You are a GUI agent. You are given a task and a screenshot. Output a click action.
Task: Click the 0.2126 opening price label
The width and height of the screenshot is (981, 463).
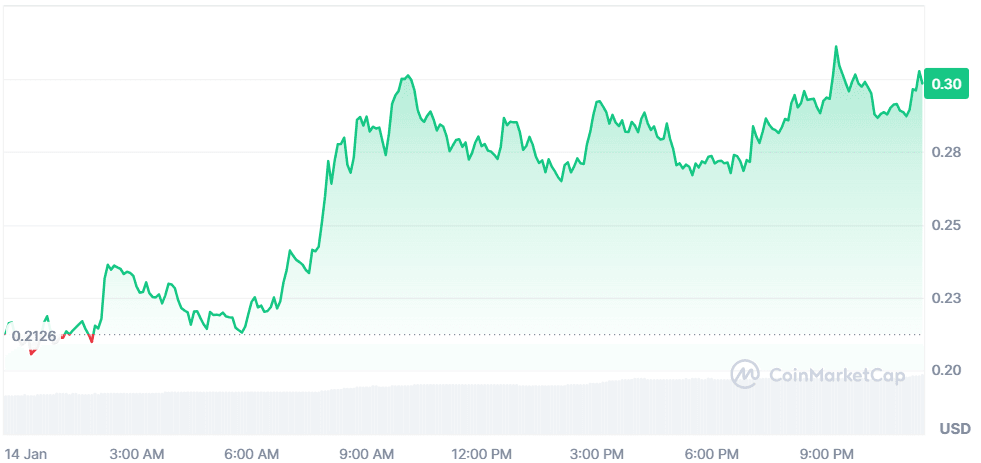coord(32,336)
